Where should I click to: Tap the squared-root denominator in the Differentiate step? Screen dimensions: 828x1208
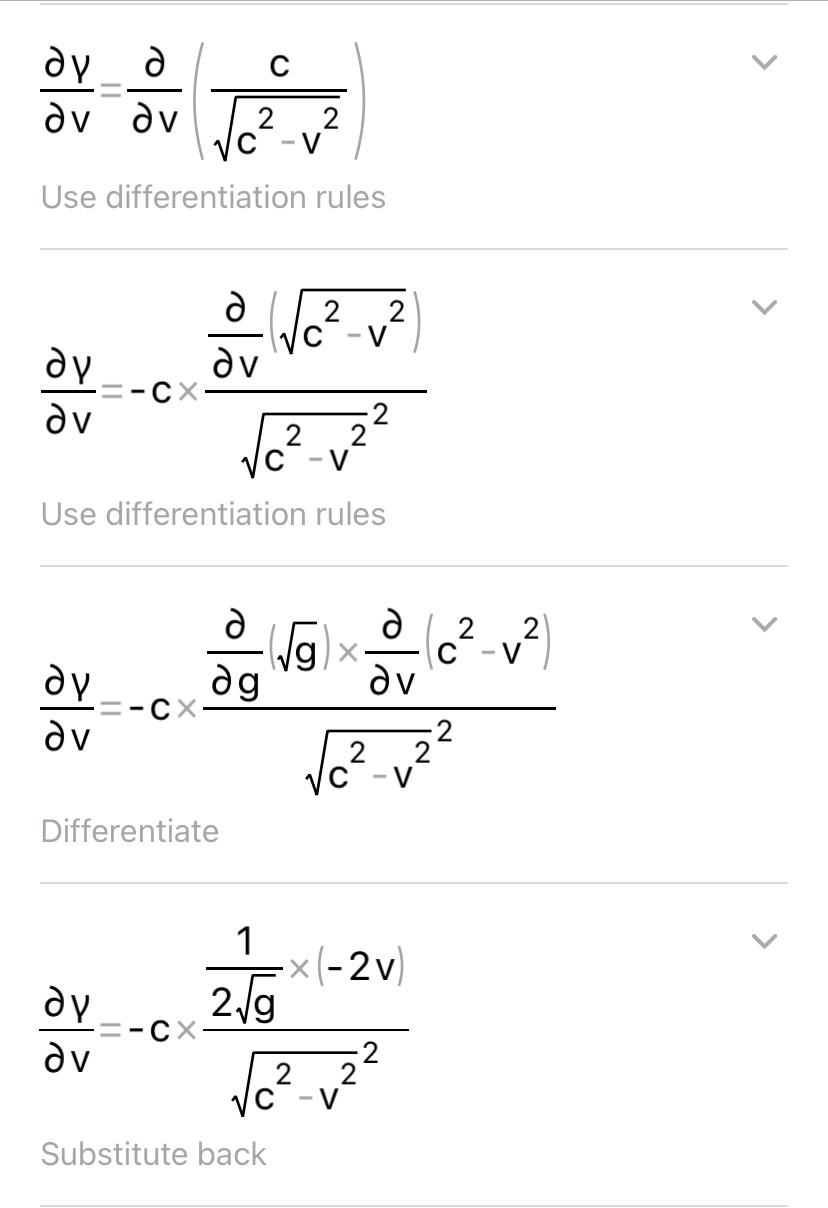(374, 757)
